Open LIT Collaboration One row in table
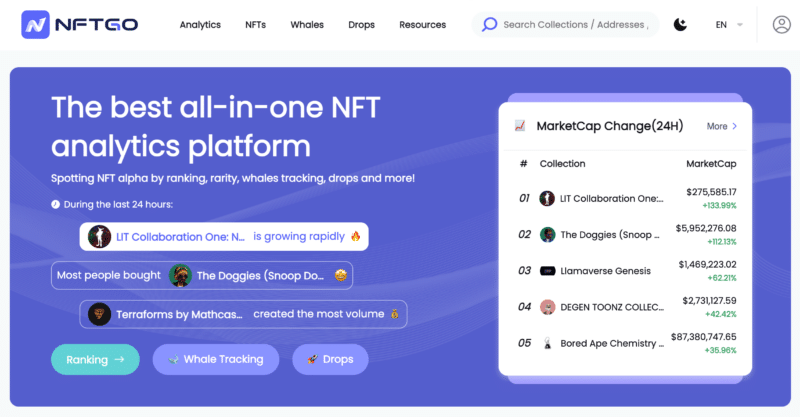800x417 pixels. (x=627, y=198)
